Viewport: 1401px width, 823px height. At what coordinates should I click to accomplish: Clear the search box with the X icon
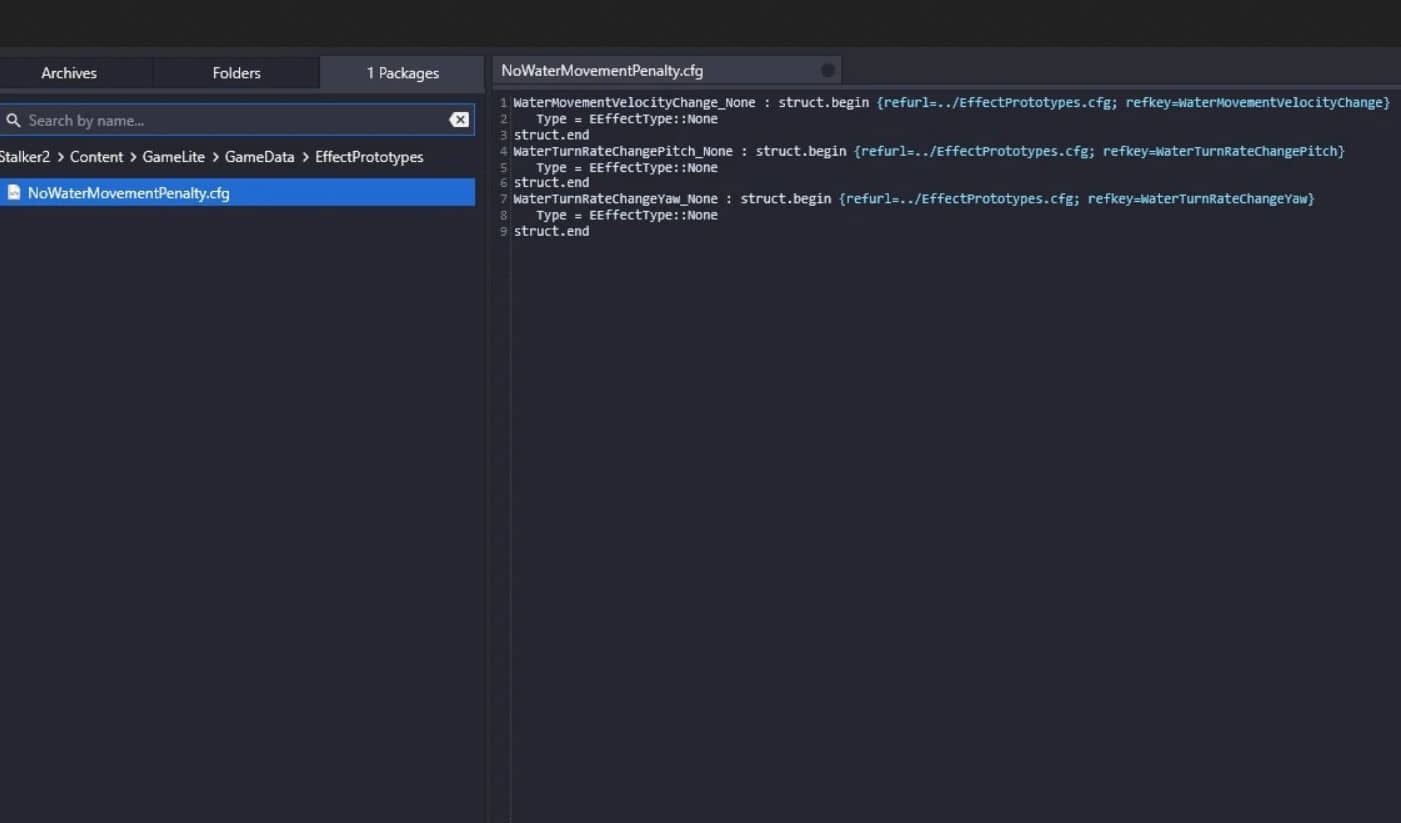459,120
